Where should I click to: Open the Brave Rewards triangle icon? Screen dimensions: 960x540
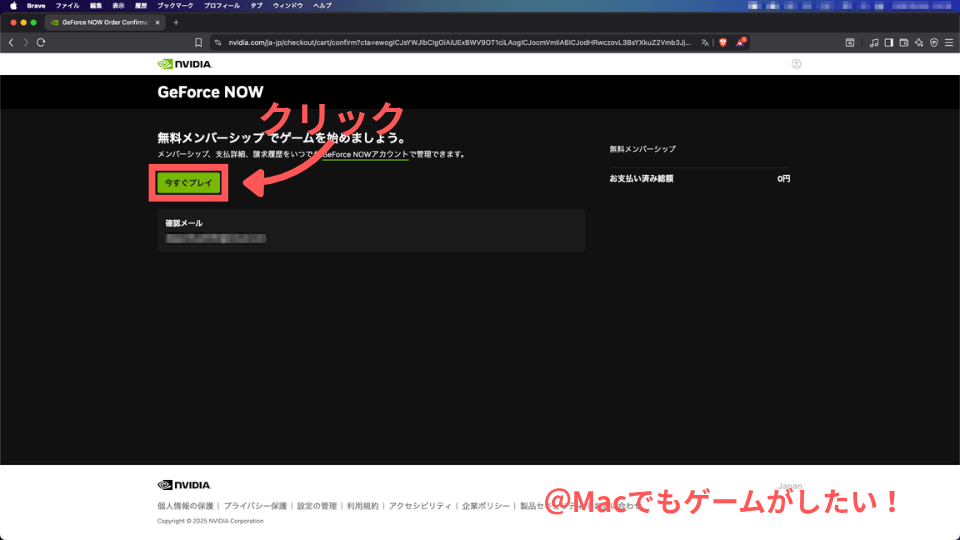741,42
